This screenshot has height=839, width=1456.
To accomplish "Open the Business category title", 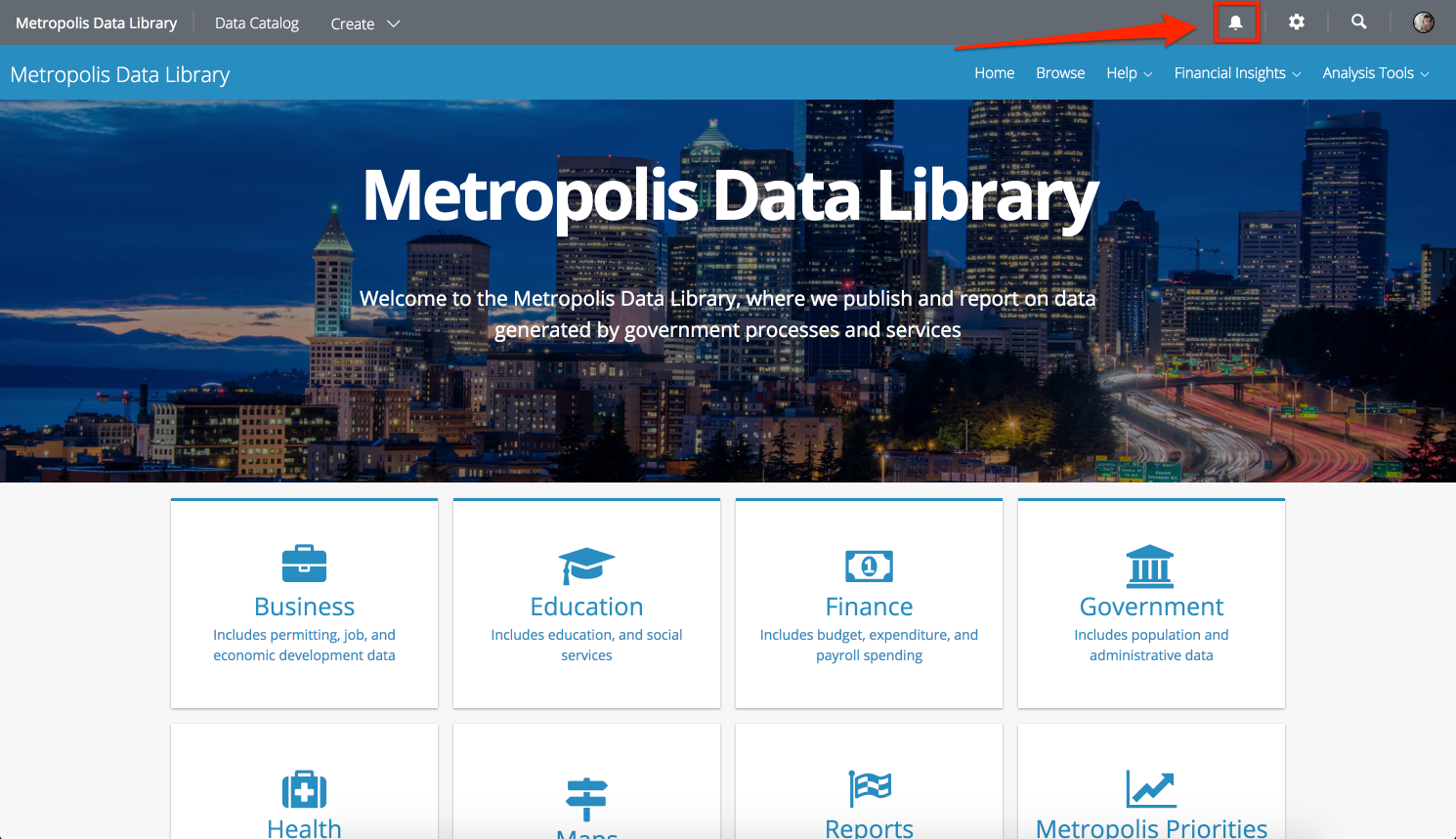I will tap(304, 607).
